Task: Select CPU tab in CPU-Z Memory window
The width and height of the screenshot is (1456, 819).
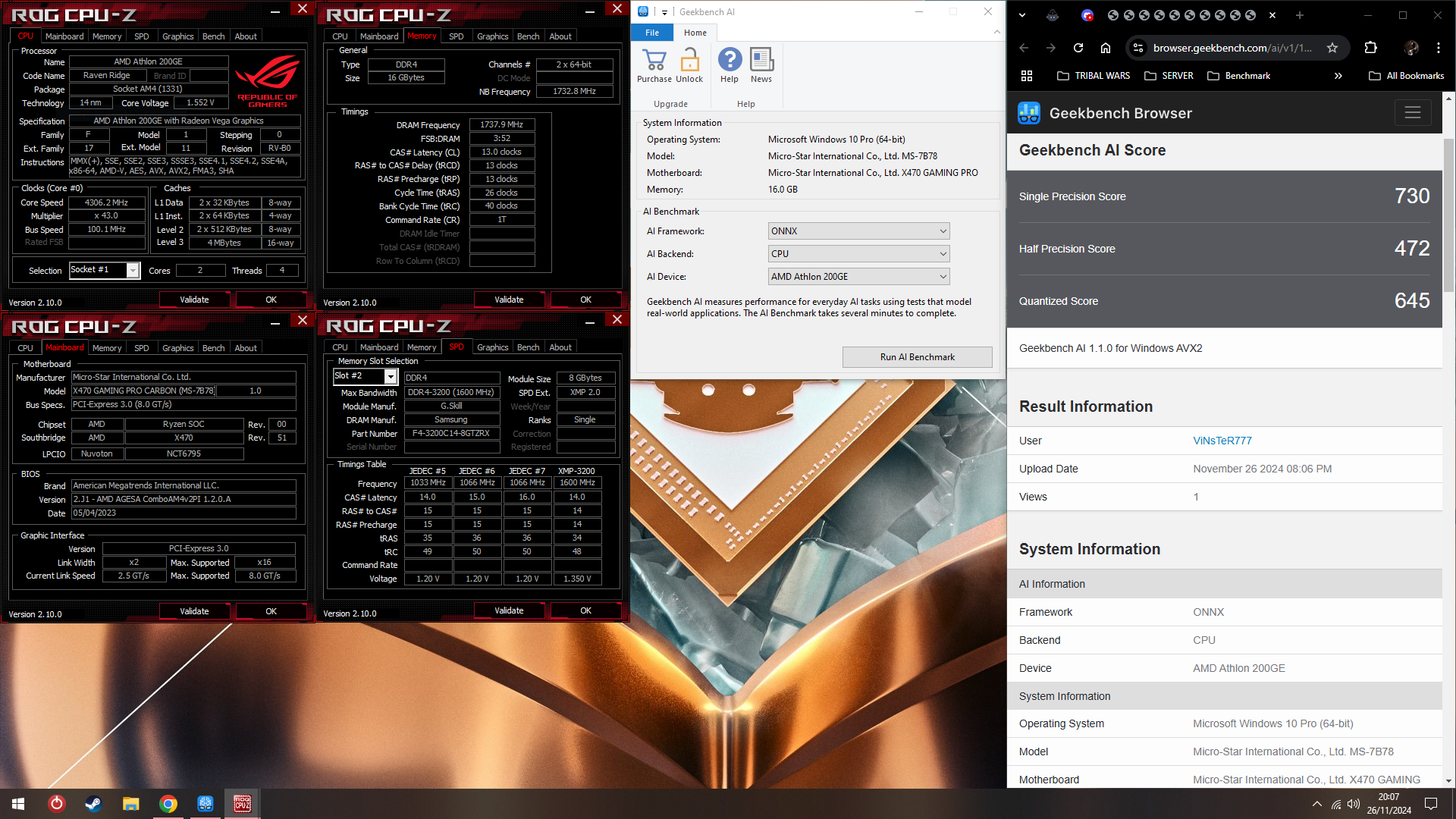Action: (x=340, y=36)
